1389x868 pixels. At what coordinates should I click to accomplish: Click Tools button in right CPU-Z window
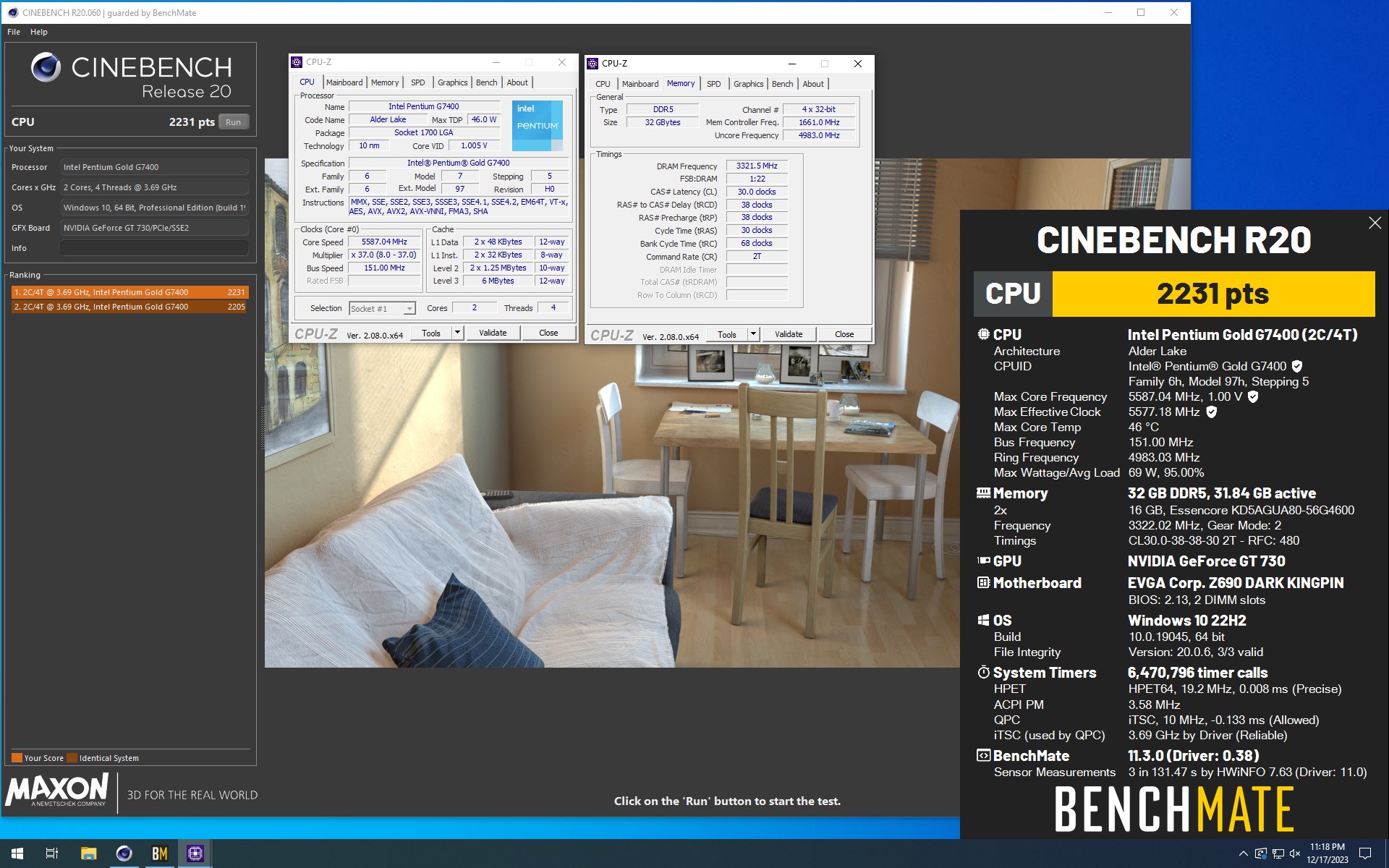727,335
